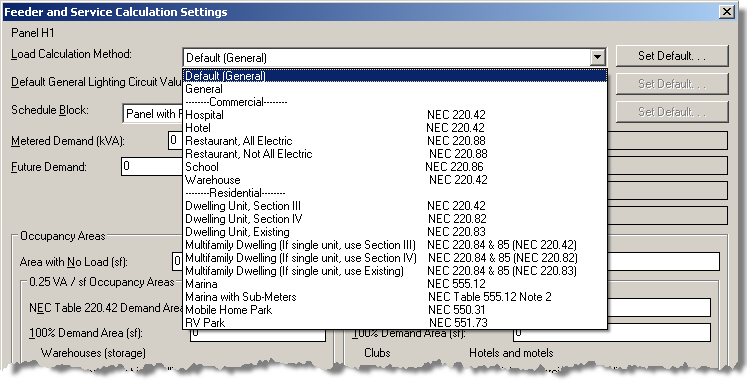Pick Restaurant, All Electric option
The image size is (747, 381).
click(x=395, y=141)
